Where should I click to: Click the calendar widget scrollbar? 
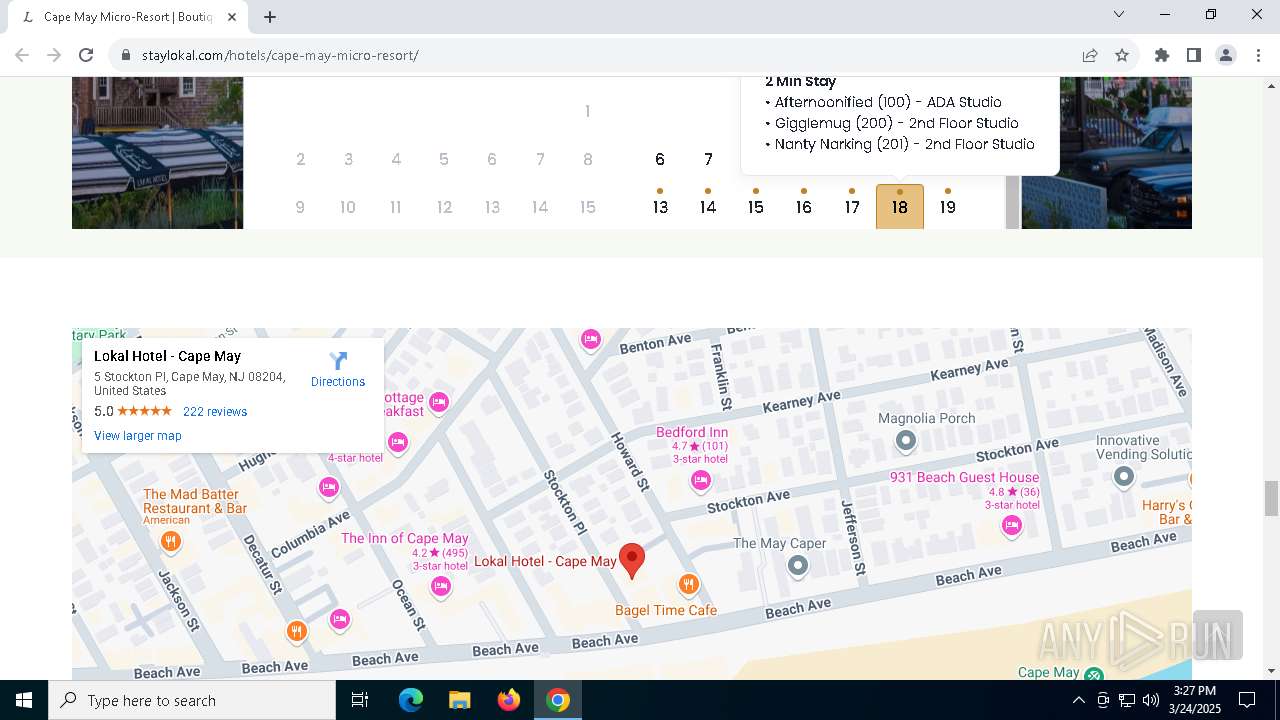[x=1012, y=202]
